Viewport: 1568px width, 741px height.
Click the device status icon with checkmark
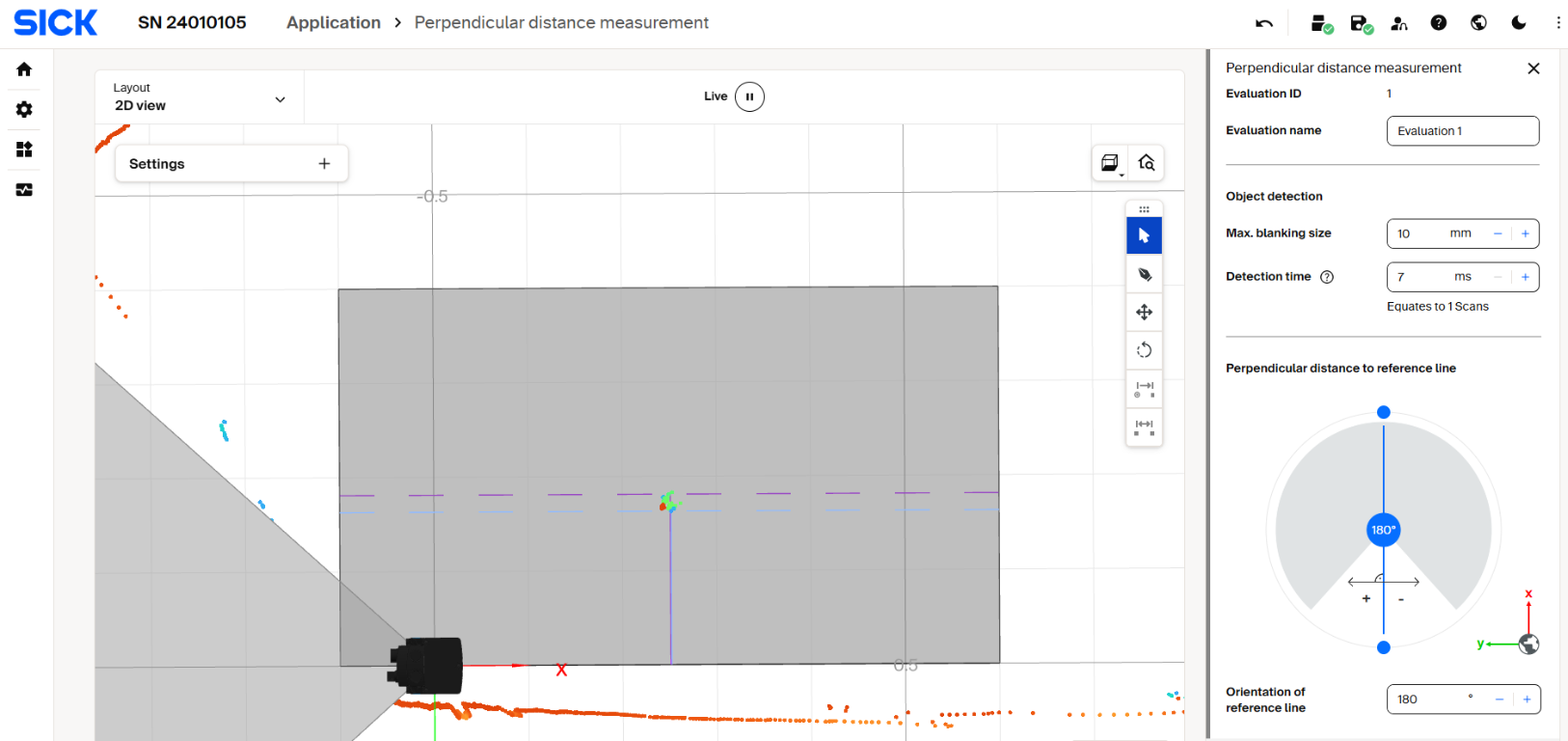(x=1321, y=23)
